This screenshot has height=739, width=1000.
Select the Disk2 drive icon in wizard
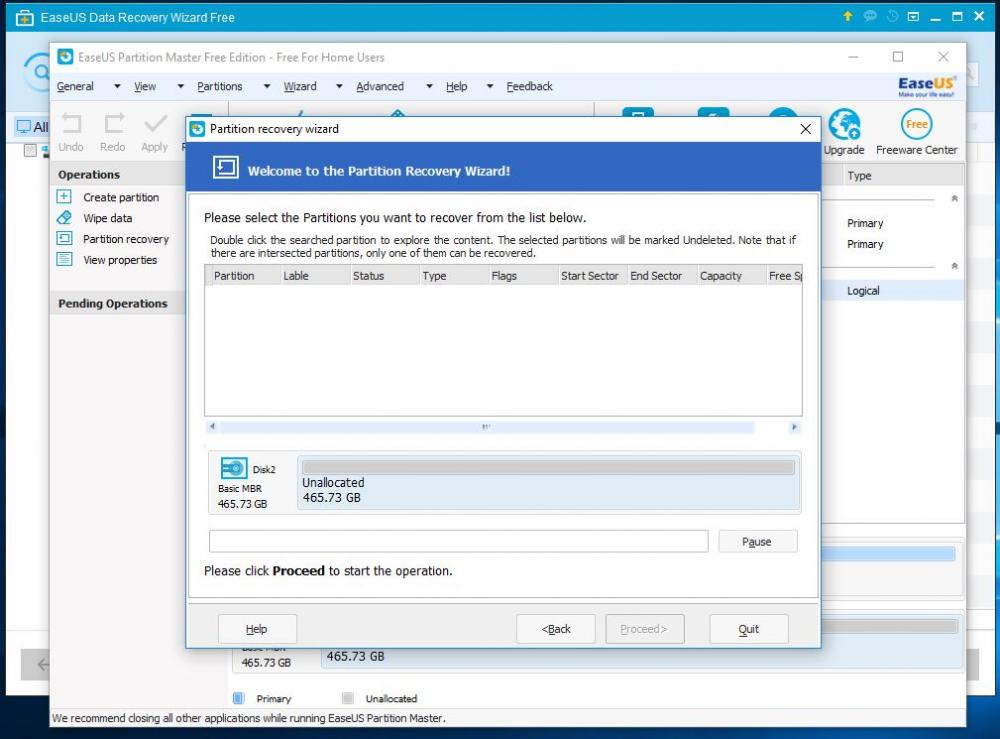[234, 468]
